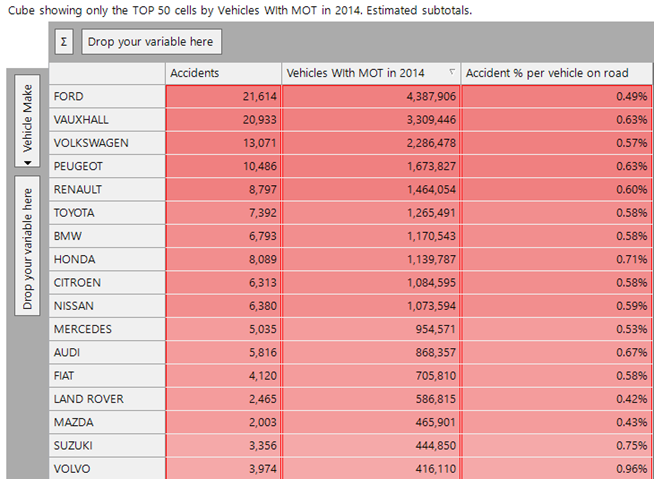
Task: Click the BMW row header
Action: click(x=107, y=236)
